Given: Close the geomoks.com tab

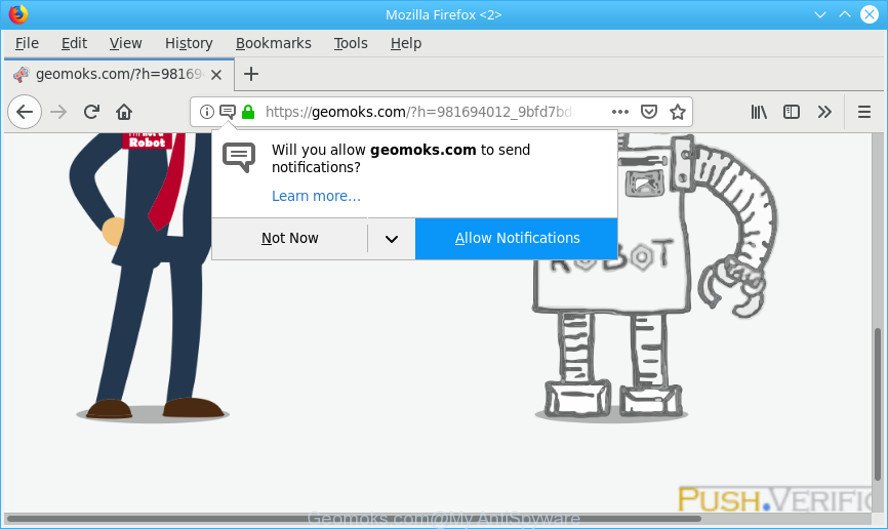Looking at the screenshot, I should 216,75.
